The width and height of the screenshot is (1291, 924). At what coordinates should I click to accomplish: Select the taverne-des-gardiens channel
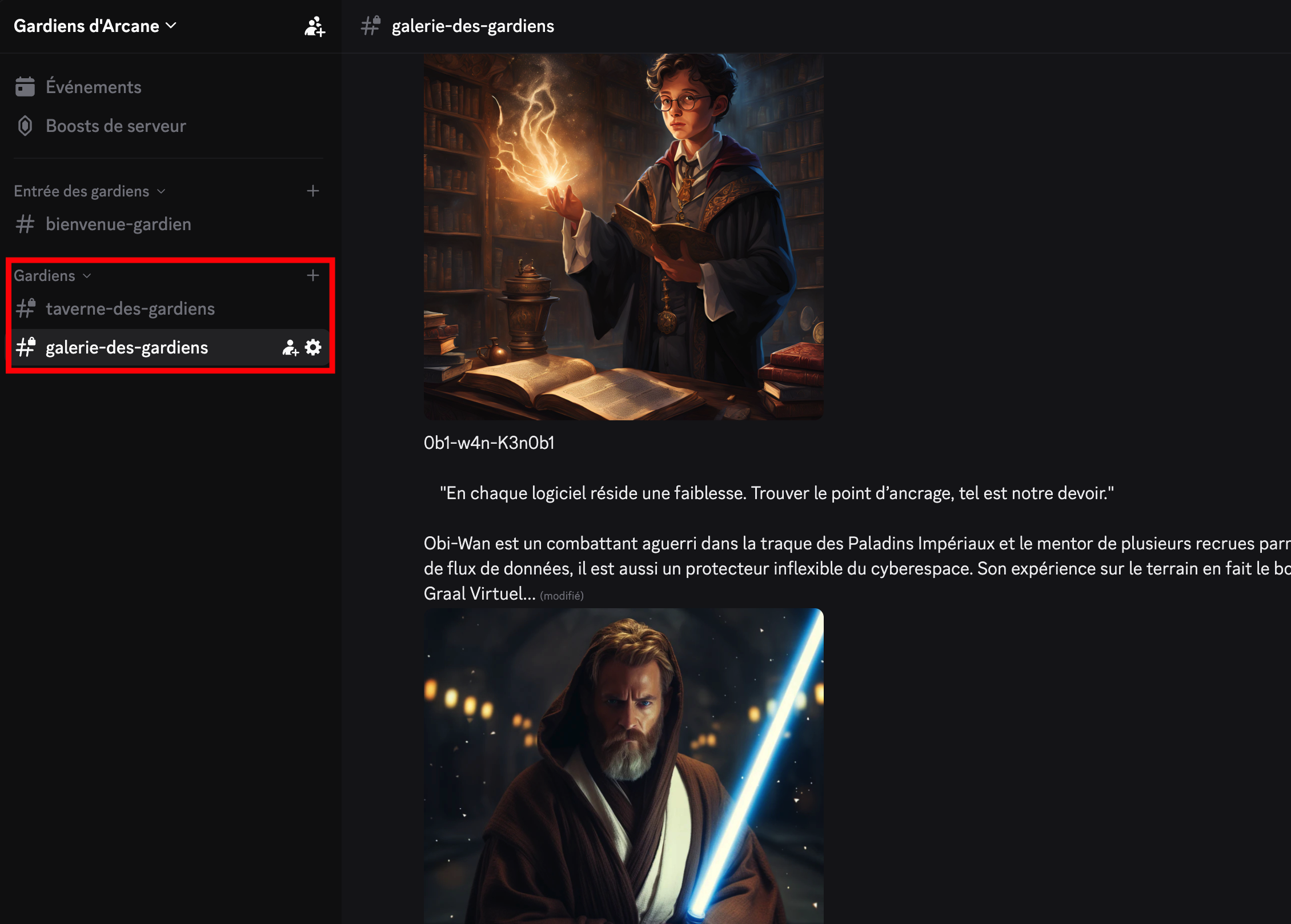[x=130, y=308]
